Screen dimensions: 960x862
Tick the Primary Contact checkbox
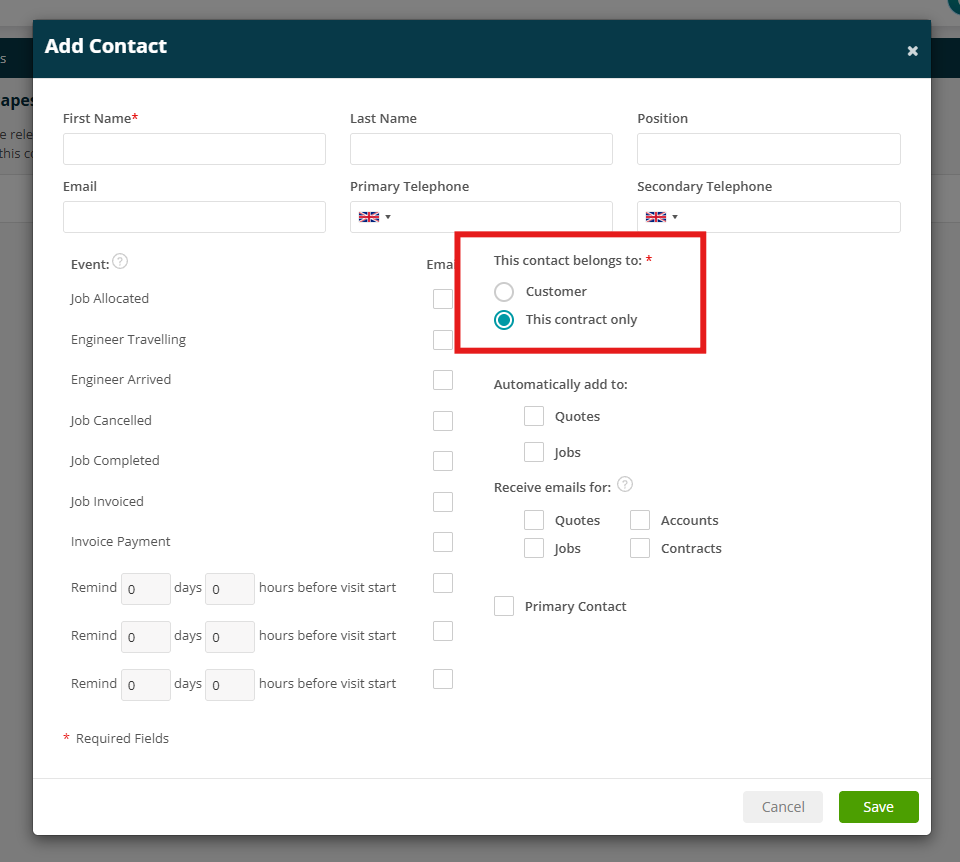pos(504,606)
